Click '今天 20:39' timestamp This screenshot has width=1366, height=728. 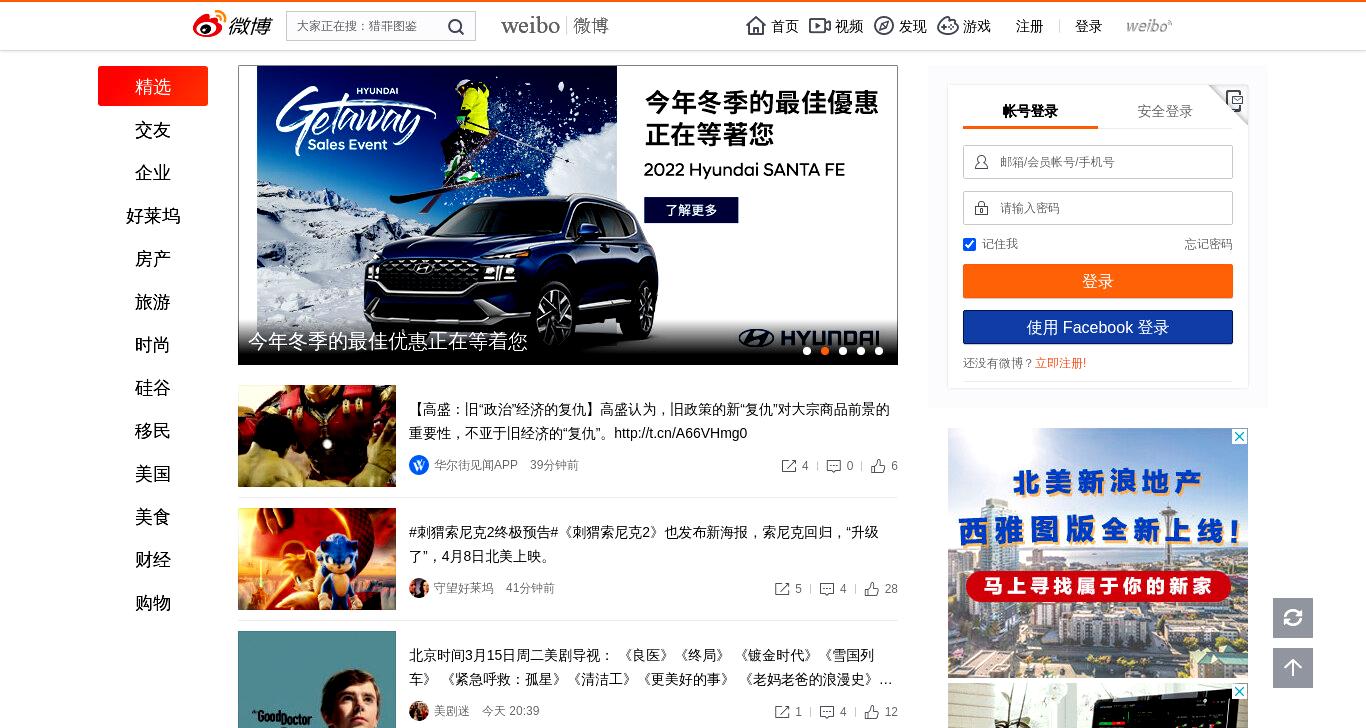coord(510,711)
